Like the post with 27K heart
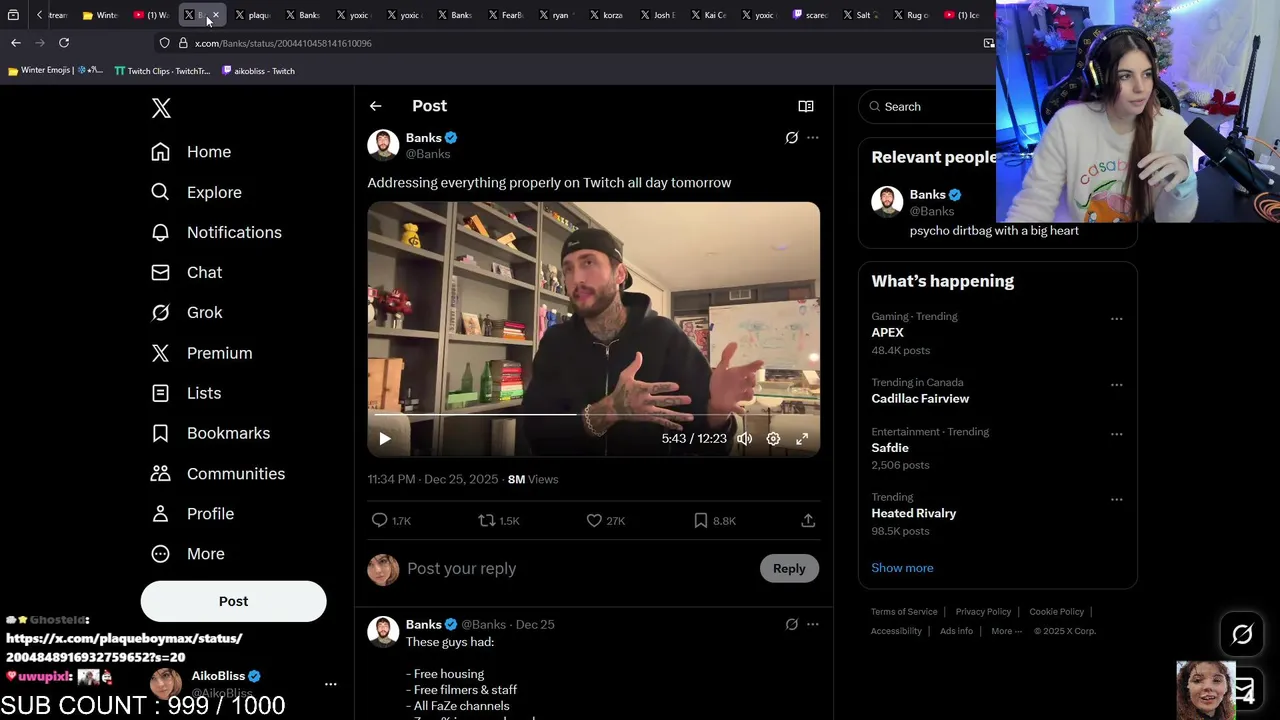This screenshot has width=1280, height=720. tap(606, 520)
